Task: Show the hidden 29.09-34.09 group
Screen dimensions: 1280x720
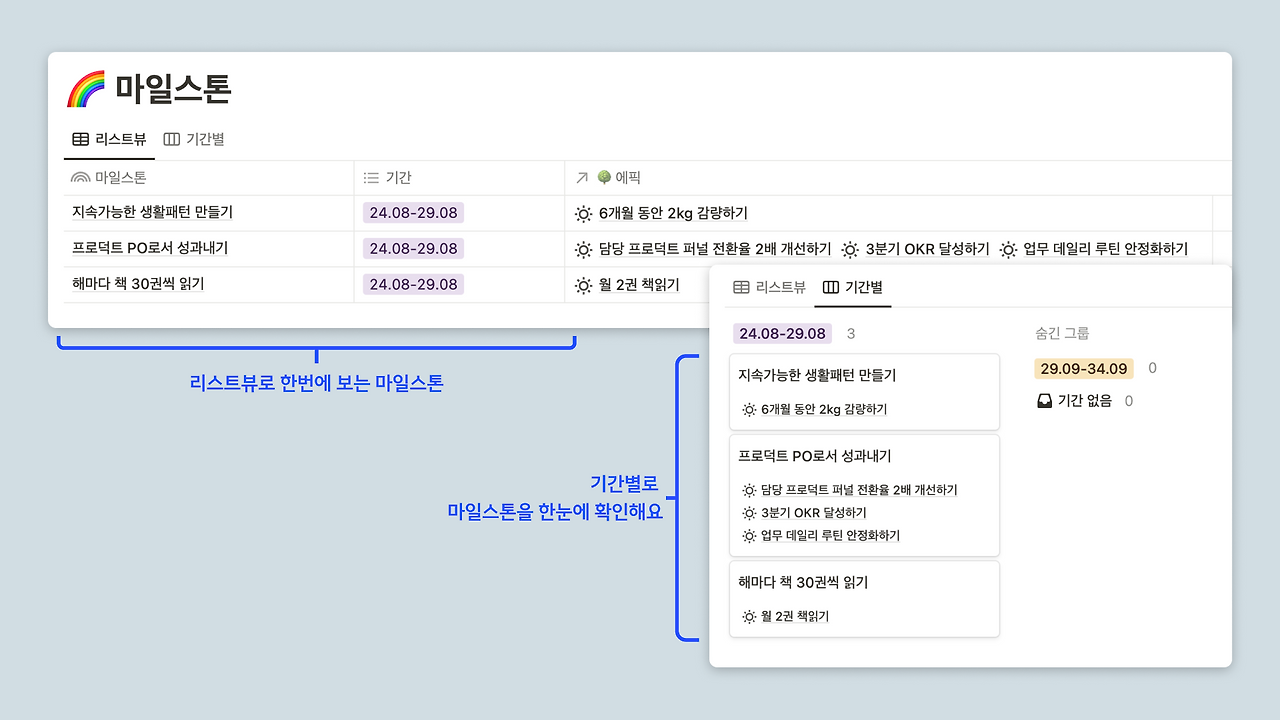Action: point(1083,368)
